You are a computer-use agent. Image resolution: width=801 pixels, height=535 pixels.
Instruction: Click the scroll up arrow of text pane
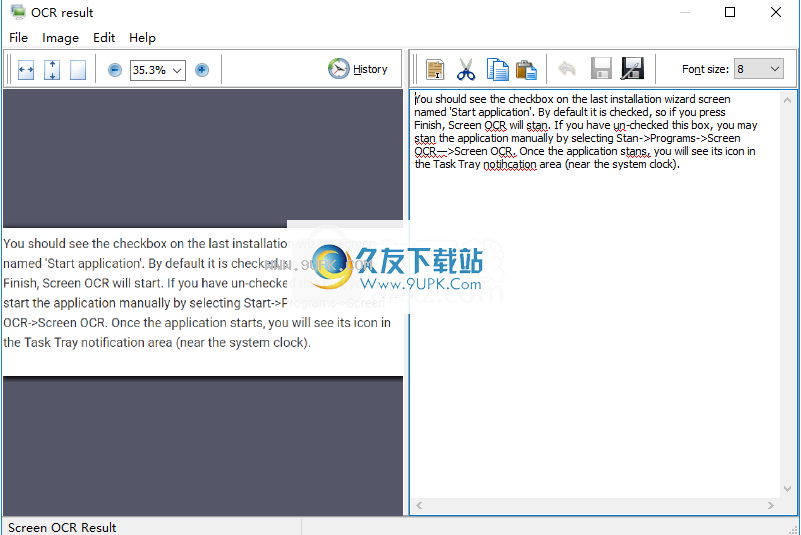coord(787,100)
